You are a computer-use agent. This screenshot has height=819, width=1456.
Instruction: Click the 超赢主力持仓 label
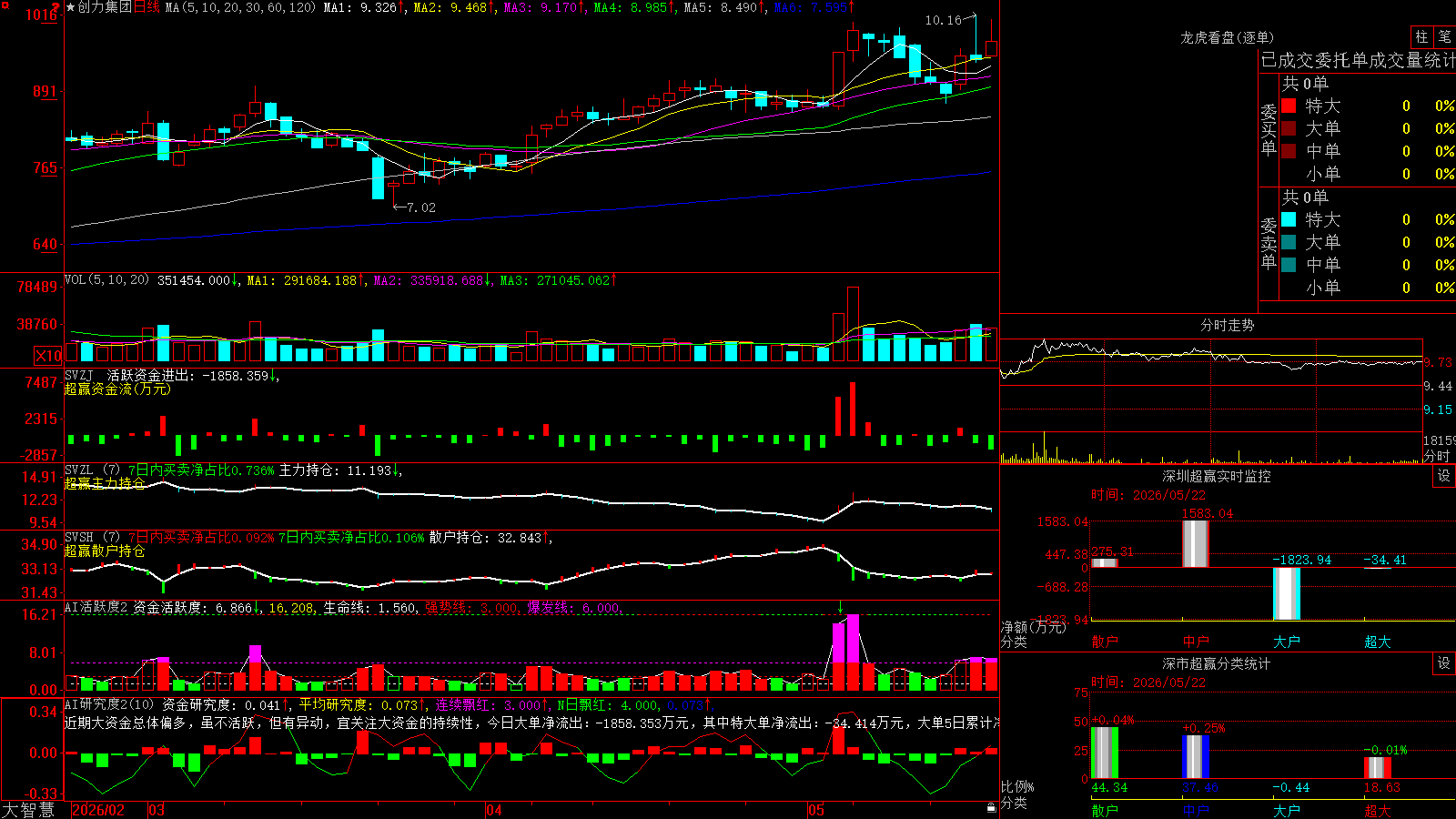(x=105, y=483)
